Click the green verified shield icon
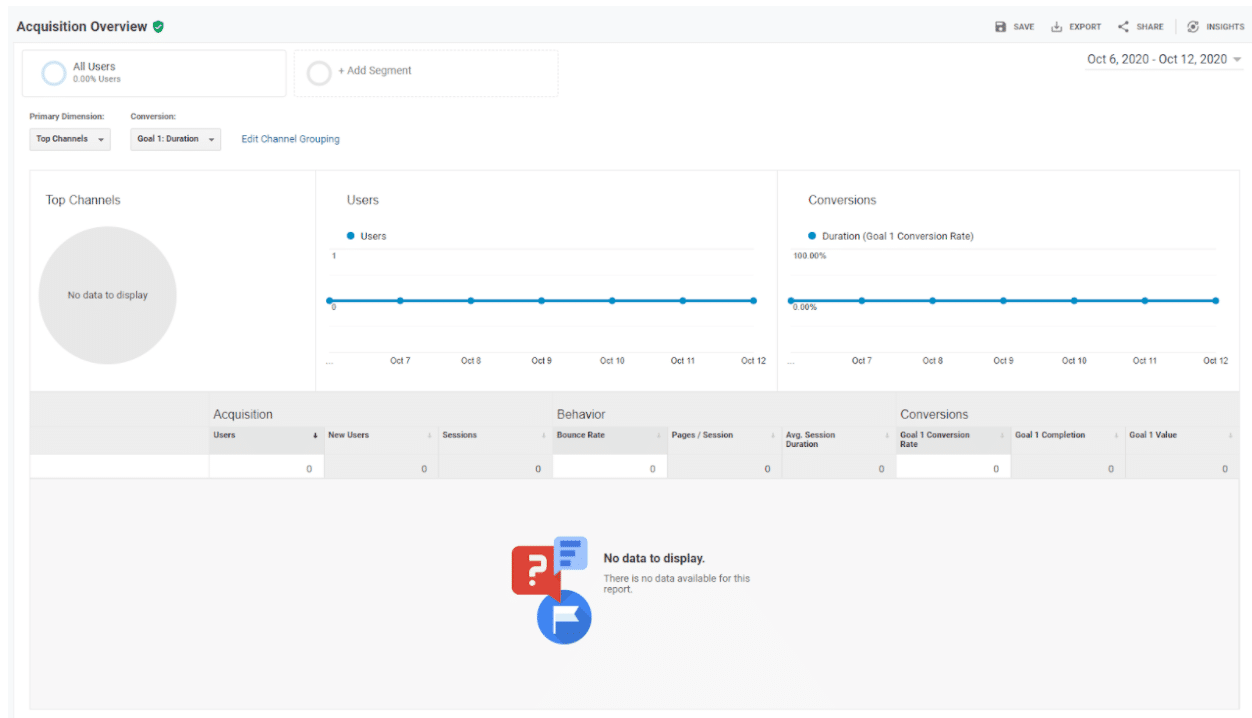1252x718 pixels. (158, 27)
